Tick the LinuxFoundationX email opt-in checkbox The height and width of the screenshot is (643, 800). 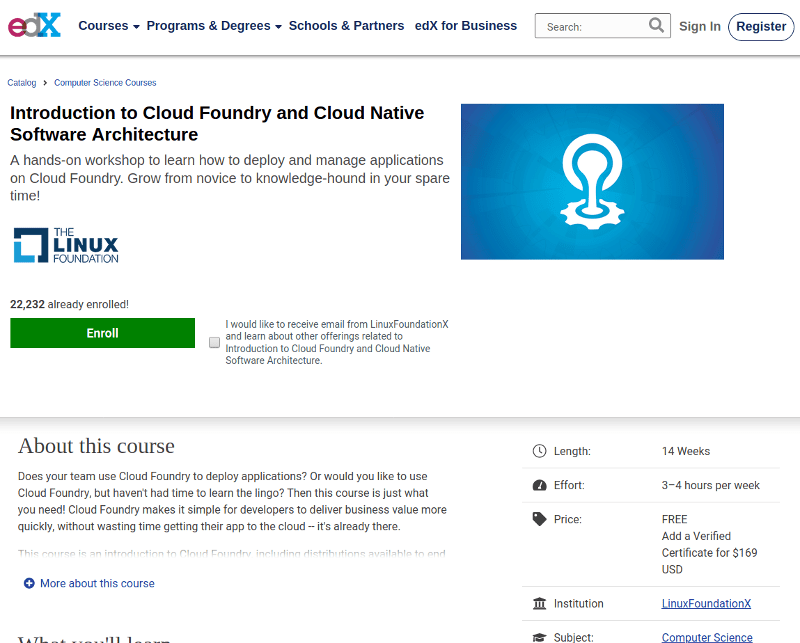(x=214, y=342)
